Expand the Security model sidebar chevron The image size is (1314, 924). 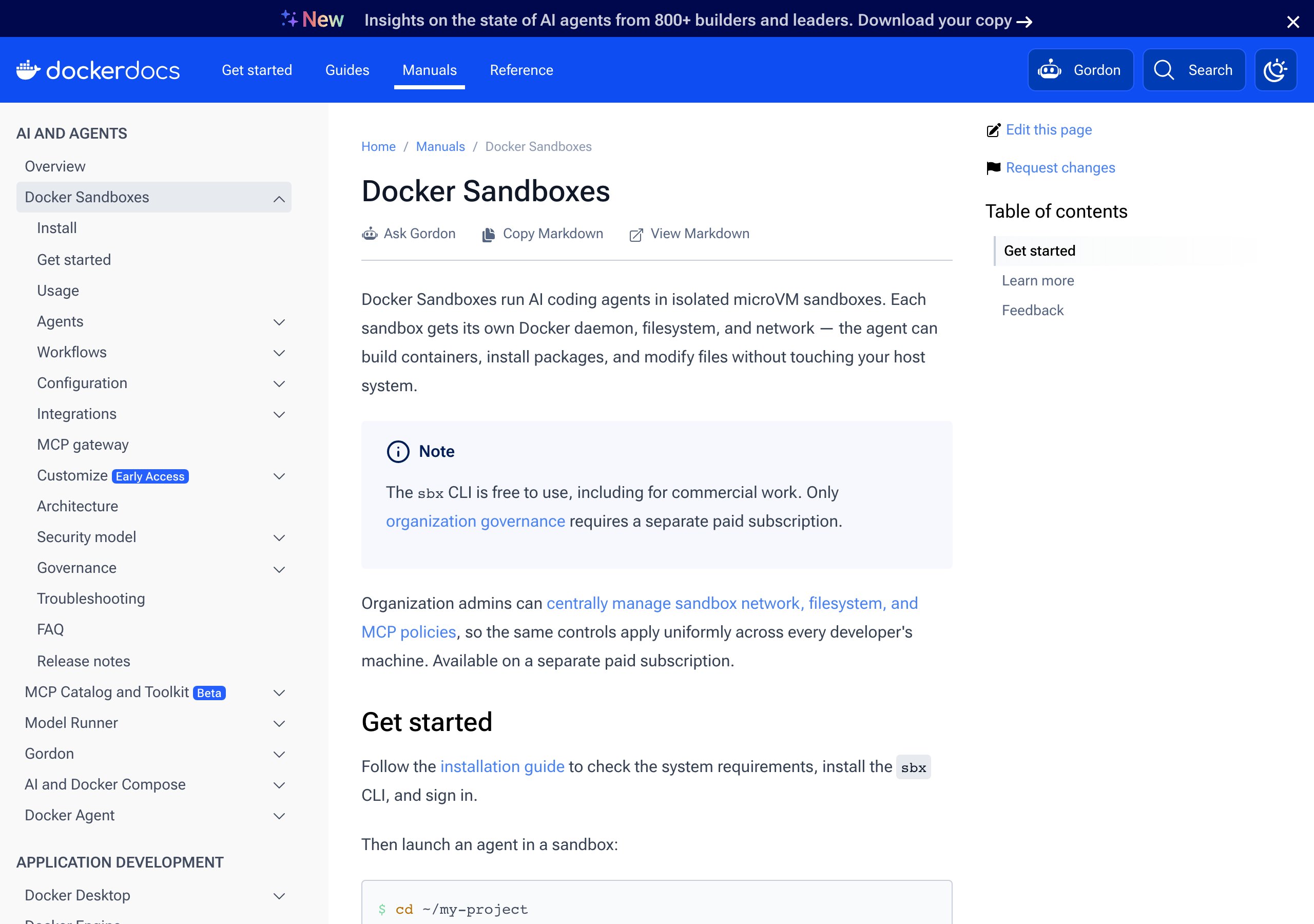[x=279, y=538]
